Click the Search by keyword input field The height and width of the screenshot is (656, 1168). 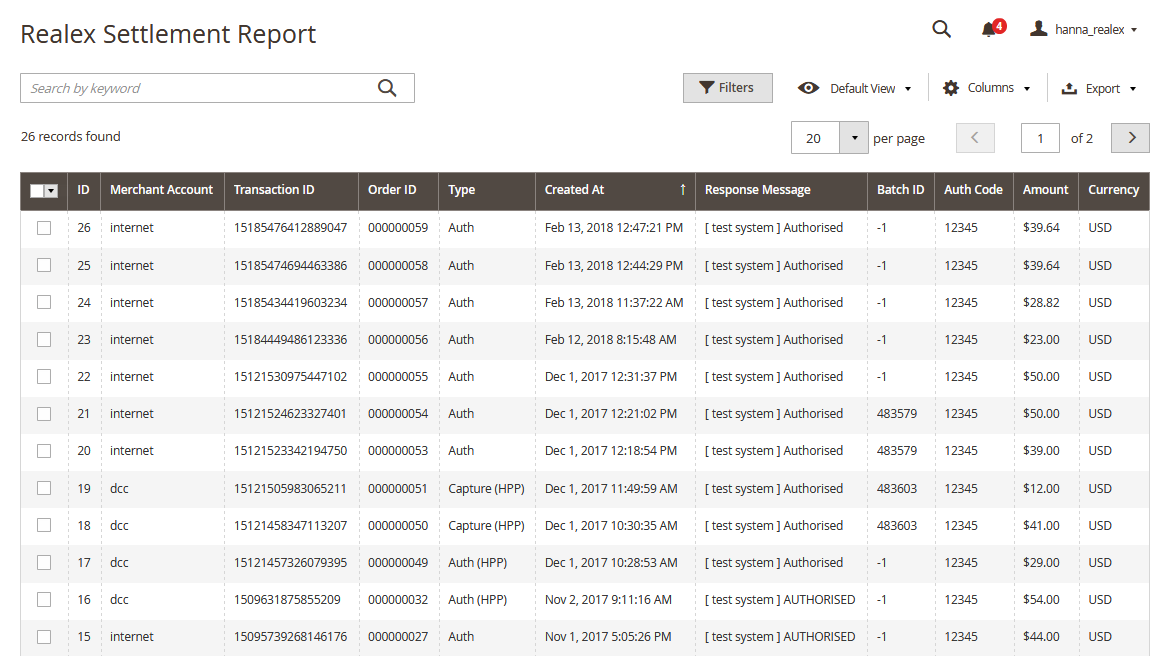point(200,88)
